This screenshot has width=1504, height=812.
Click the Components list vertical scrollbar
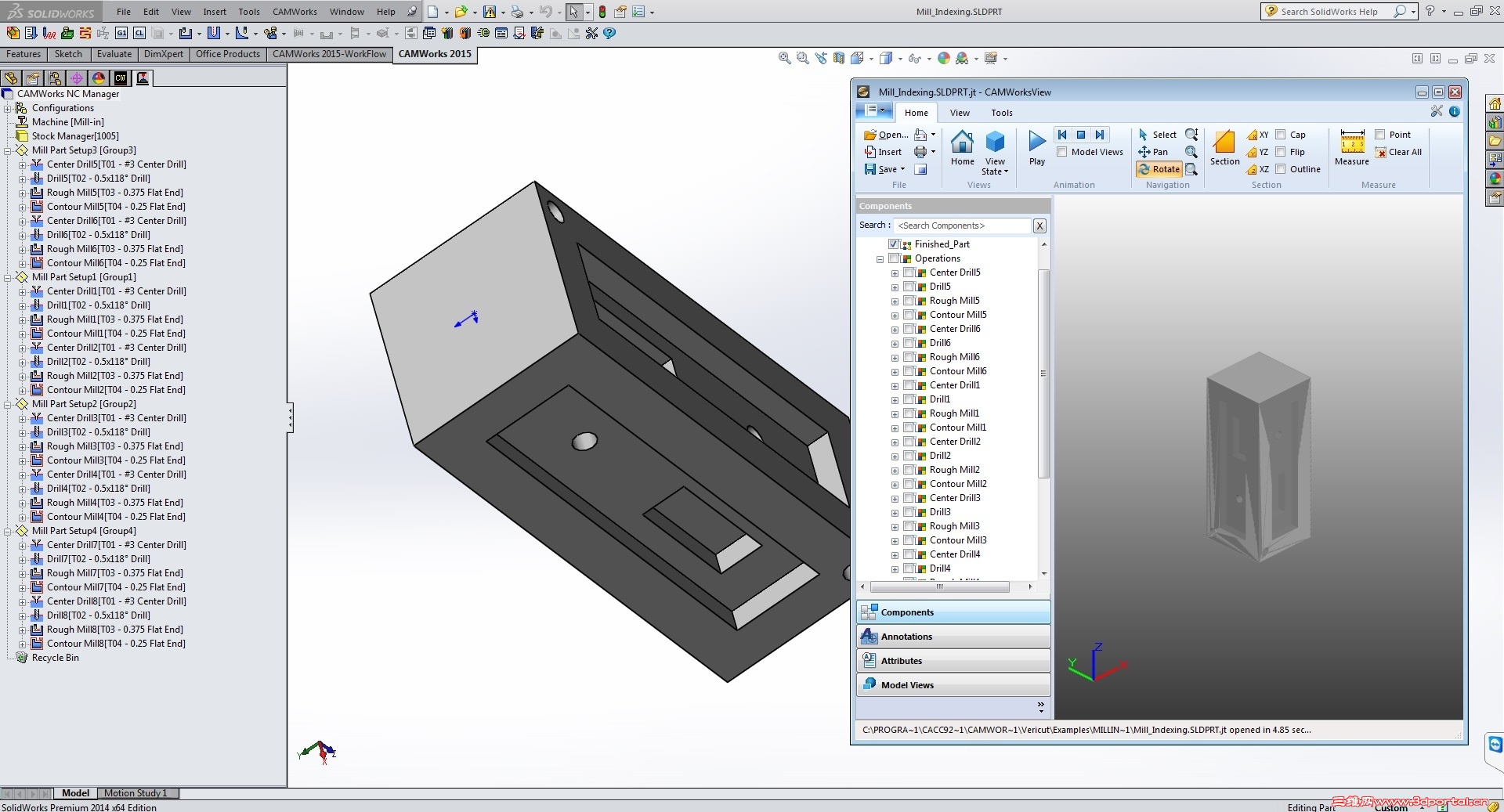coord(1043,373)
